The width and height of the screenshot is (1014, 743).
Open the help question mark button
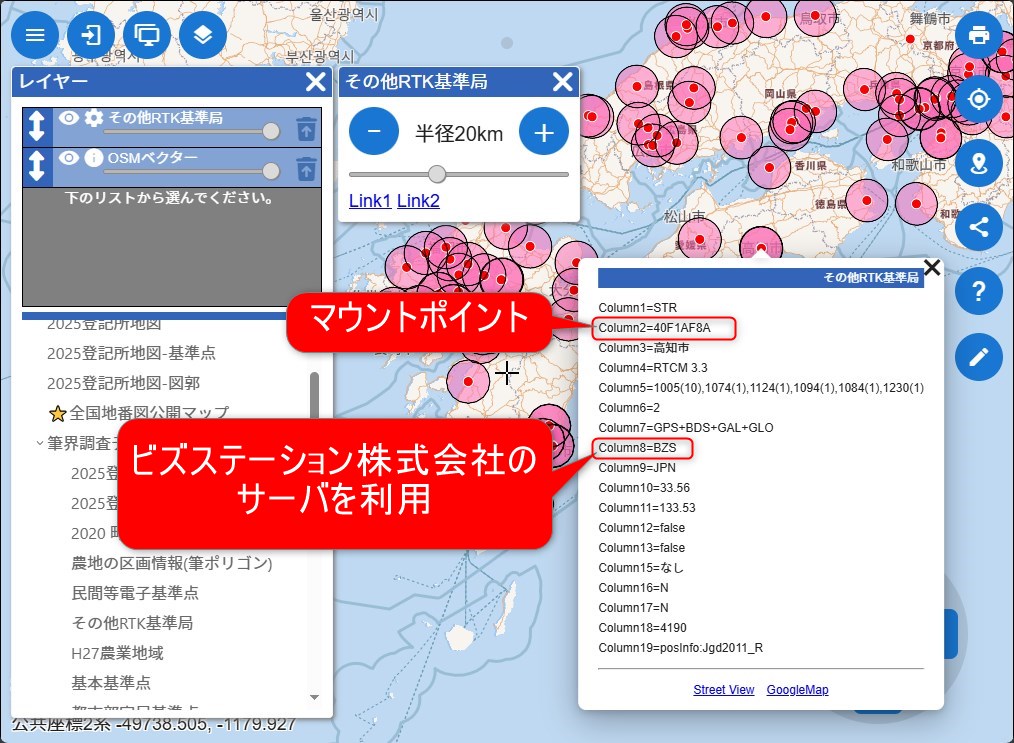(x=978, y=291)
